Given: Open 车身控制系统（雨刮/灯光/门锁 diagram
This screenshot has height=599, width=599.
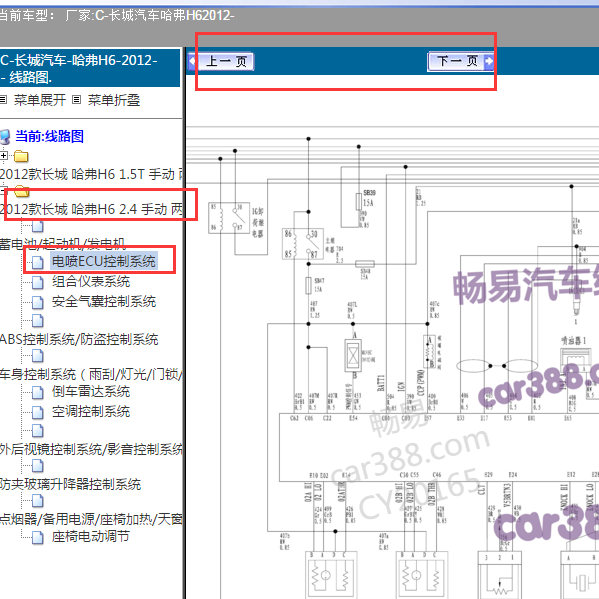Looking at the screenshot, I should point(91,374).
